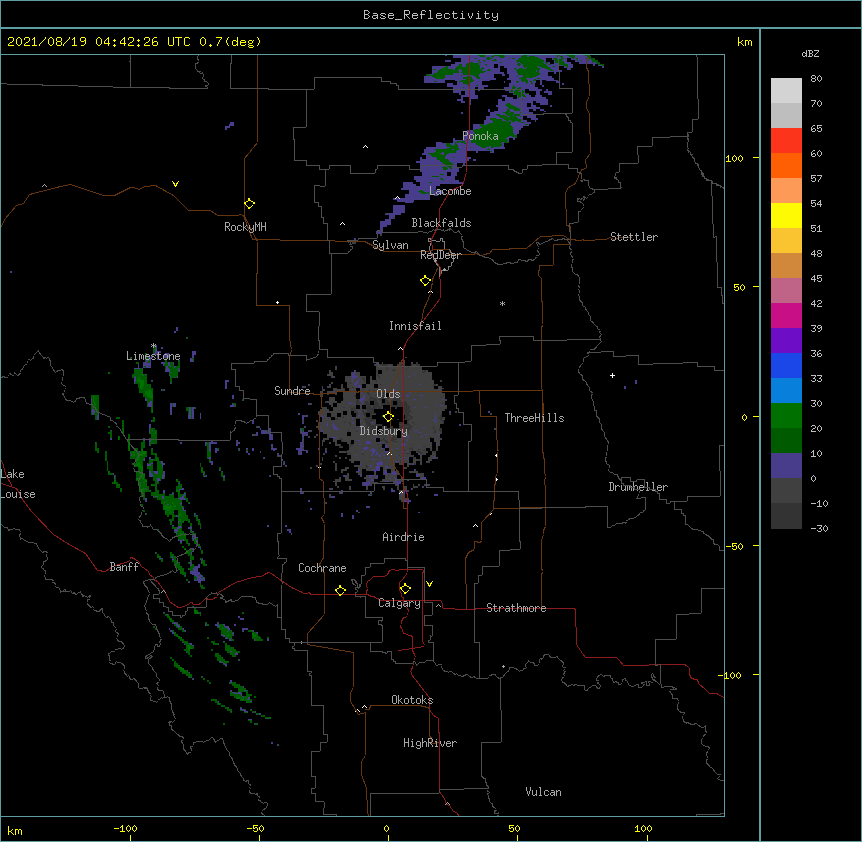
Task: Select the yellow diamond marker below Cochrane
Action: (x=340, y=590)
